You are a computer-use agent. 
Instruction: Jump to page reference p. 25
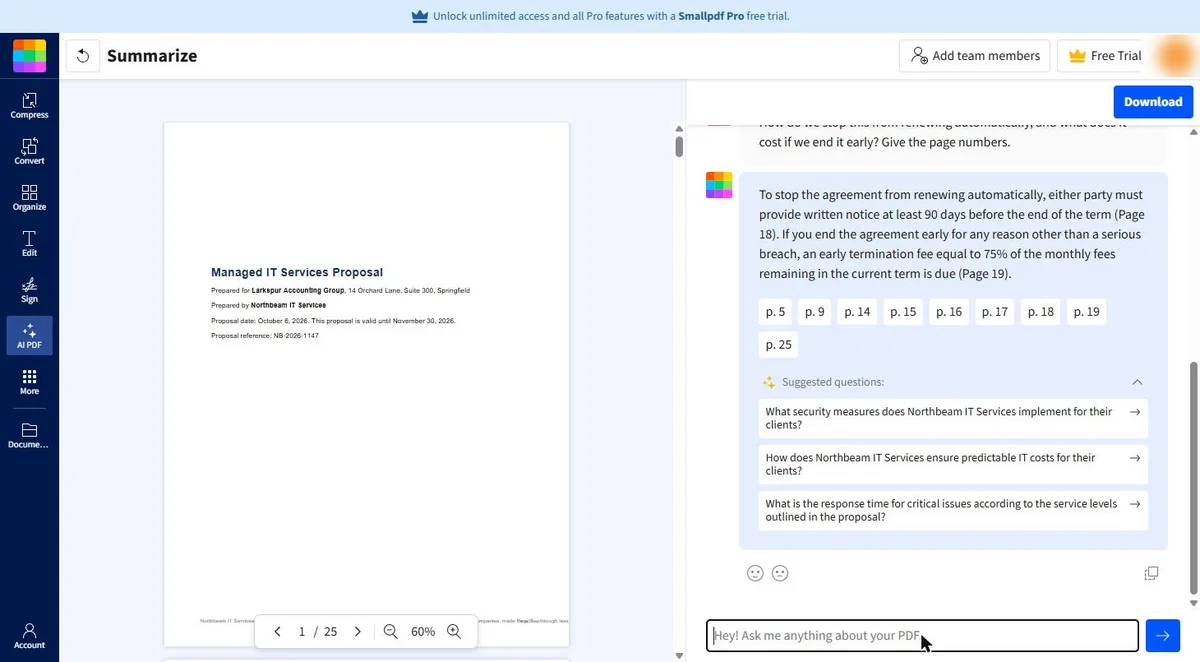[x=778, y=344]
